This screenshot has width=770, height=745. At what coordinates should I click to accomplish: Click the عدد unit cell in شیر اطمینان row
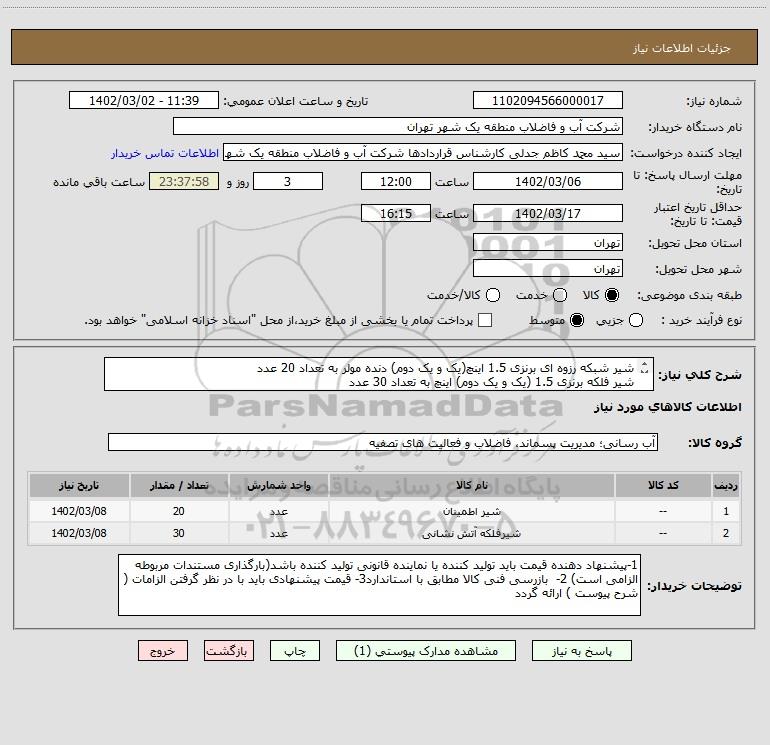(278, 511)
